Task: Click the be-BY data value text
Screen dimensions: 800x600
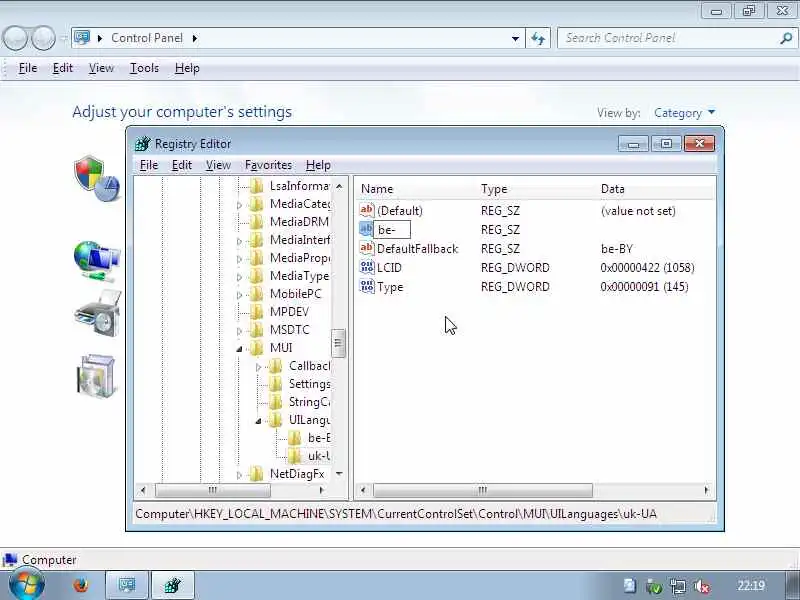Action: tap(616, 249)
